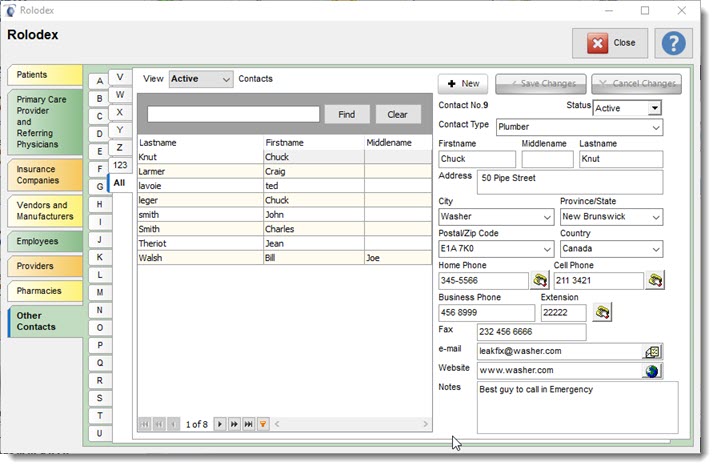The image size is (716, 469).
Task: Select letter A index tab
Action: (x=100, y=81)
